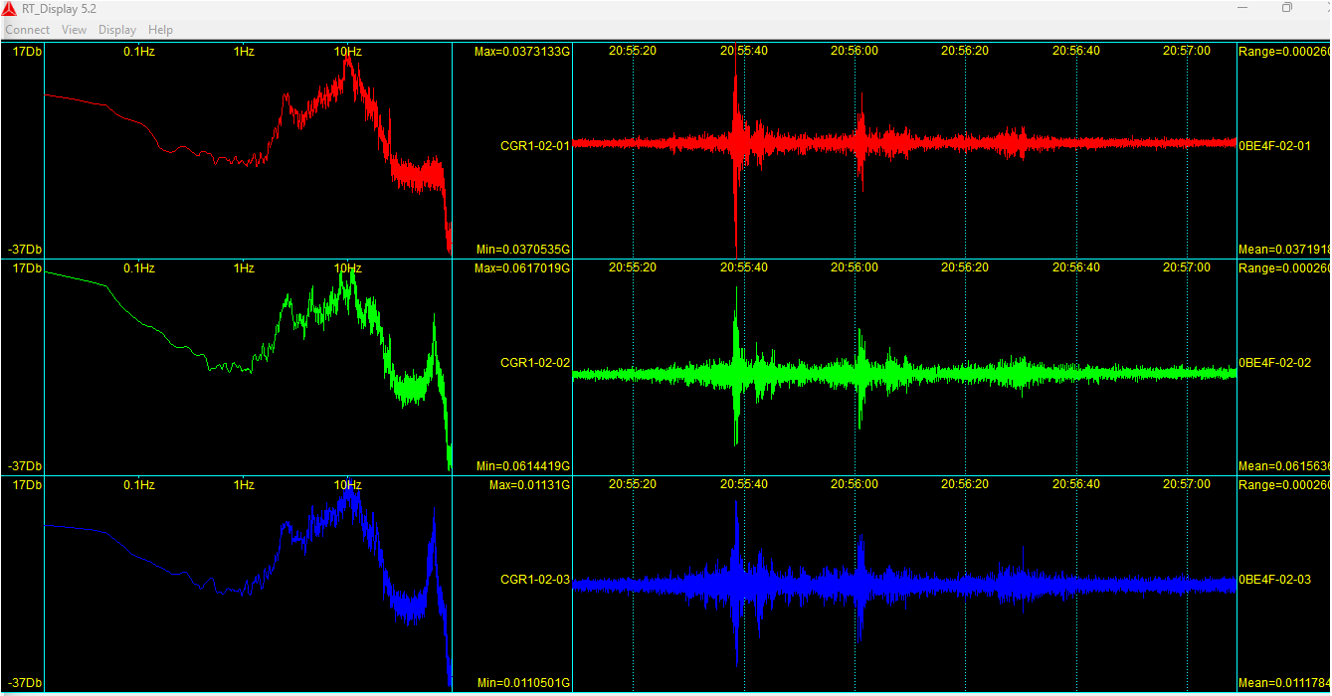Image resolution: width=1332 pixels, height=696 pixels.
Task: Select the CGR1-02-03 channel label
Action: point(535,580)
